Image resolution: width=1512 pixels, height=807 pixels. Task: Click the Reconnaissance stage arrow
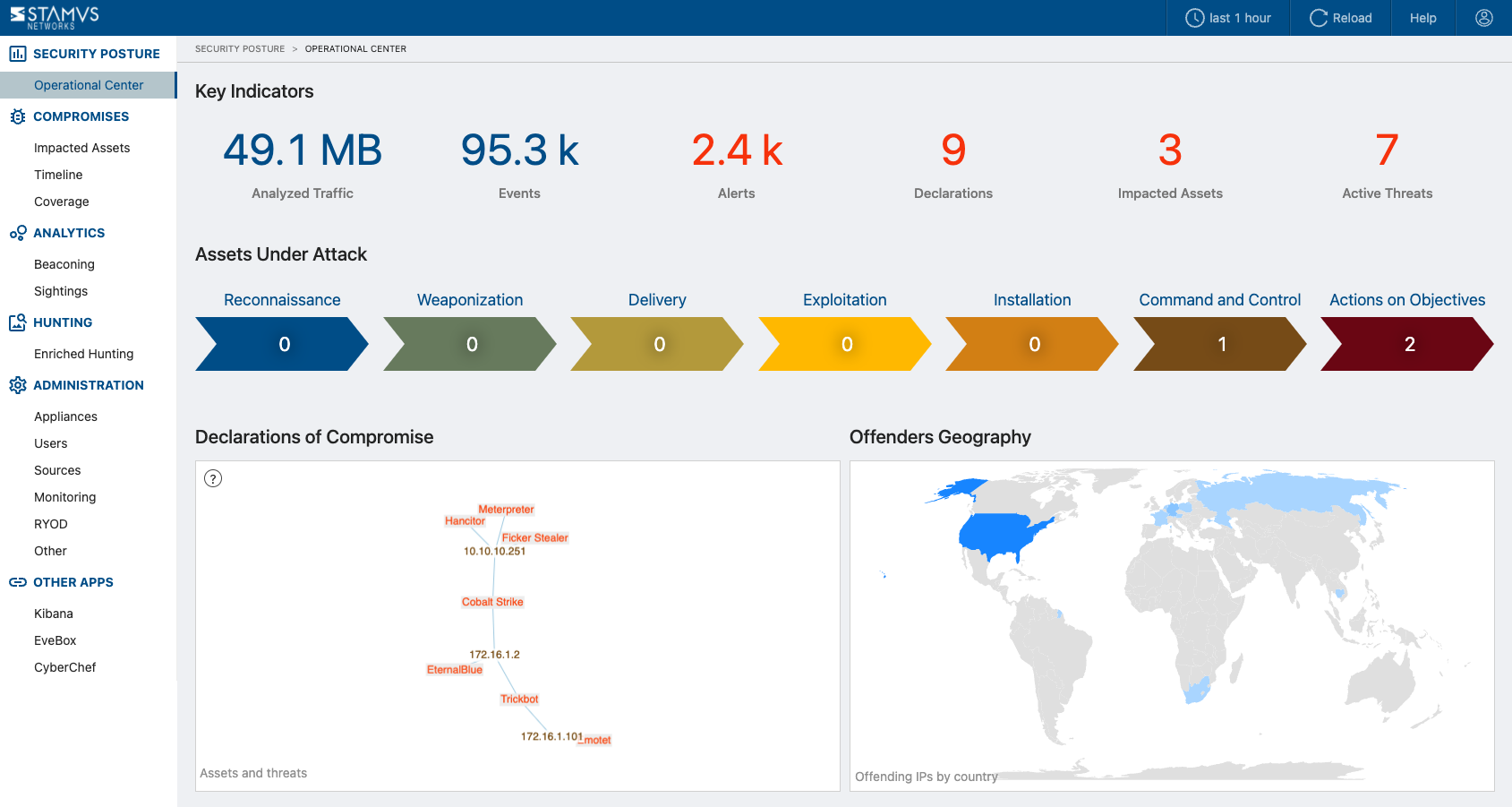point(282,344)
